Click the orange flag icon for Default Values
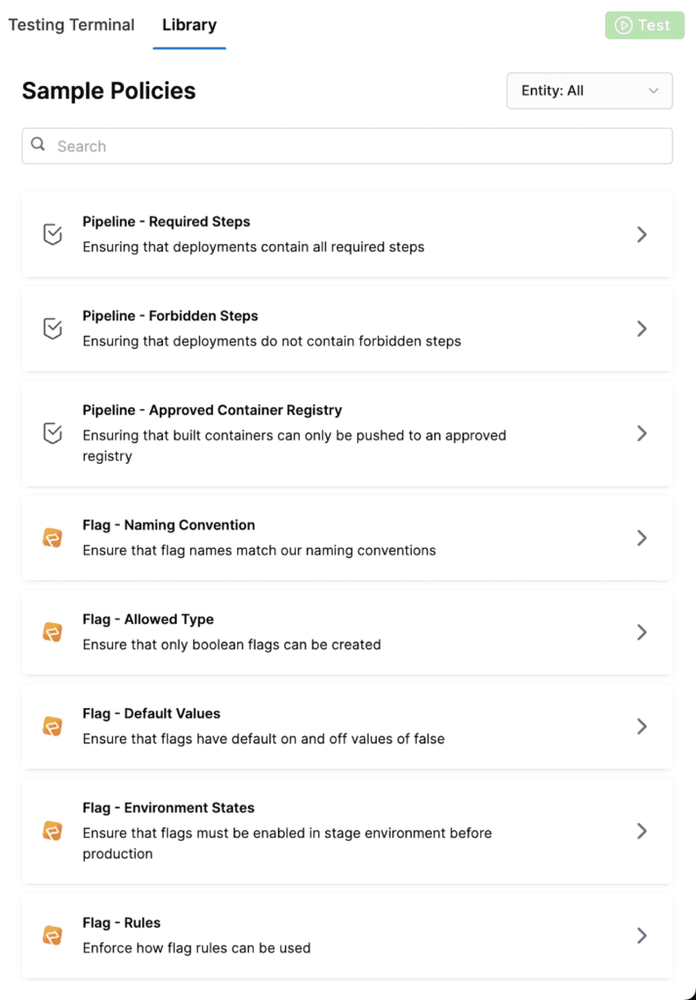 point(53,726)
